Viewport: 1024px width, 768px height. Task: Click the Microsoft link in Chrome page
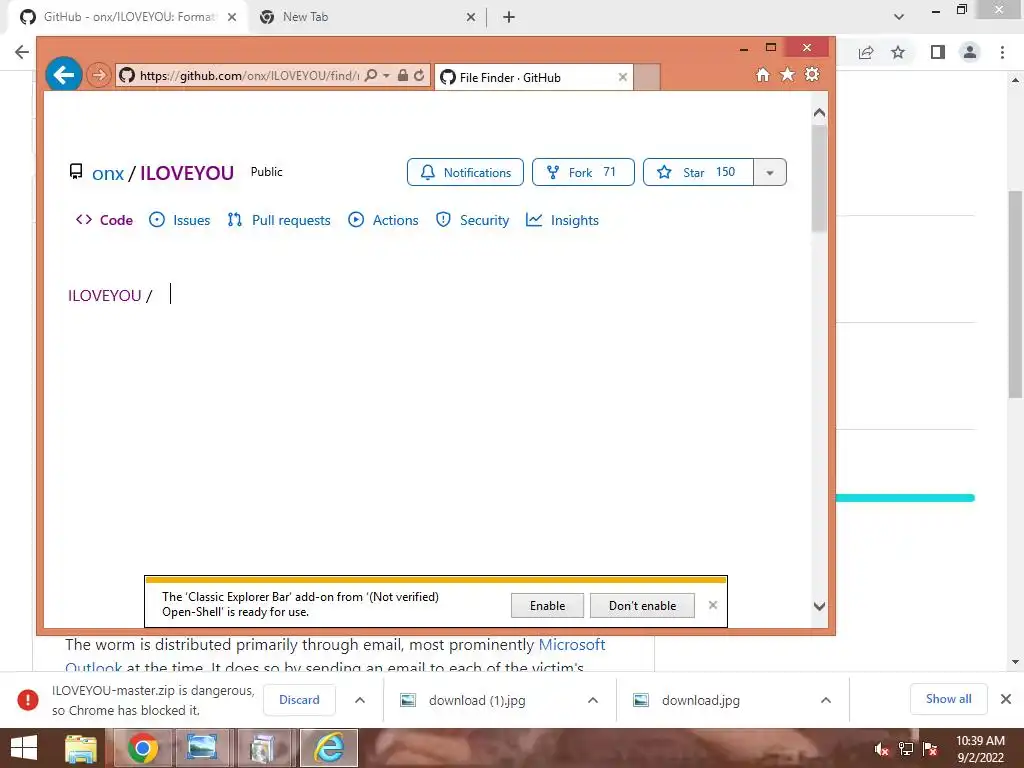571,645
